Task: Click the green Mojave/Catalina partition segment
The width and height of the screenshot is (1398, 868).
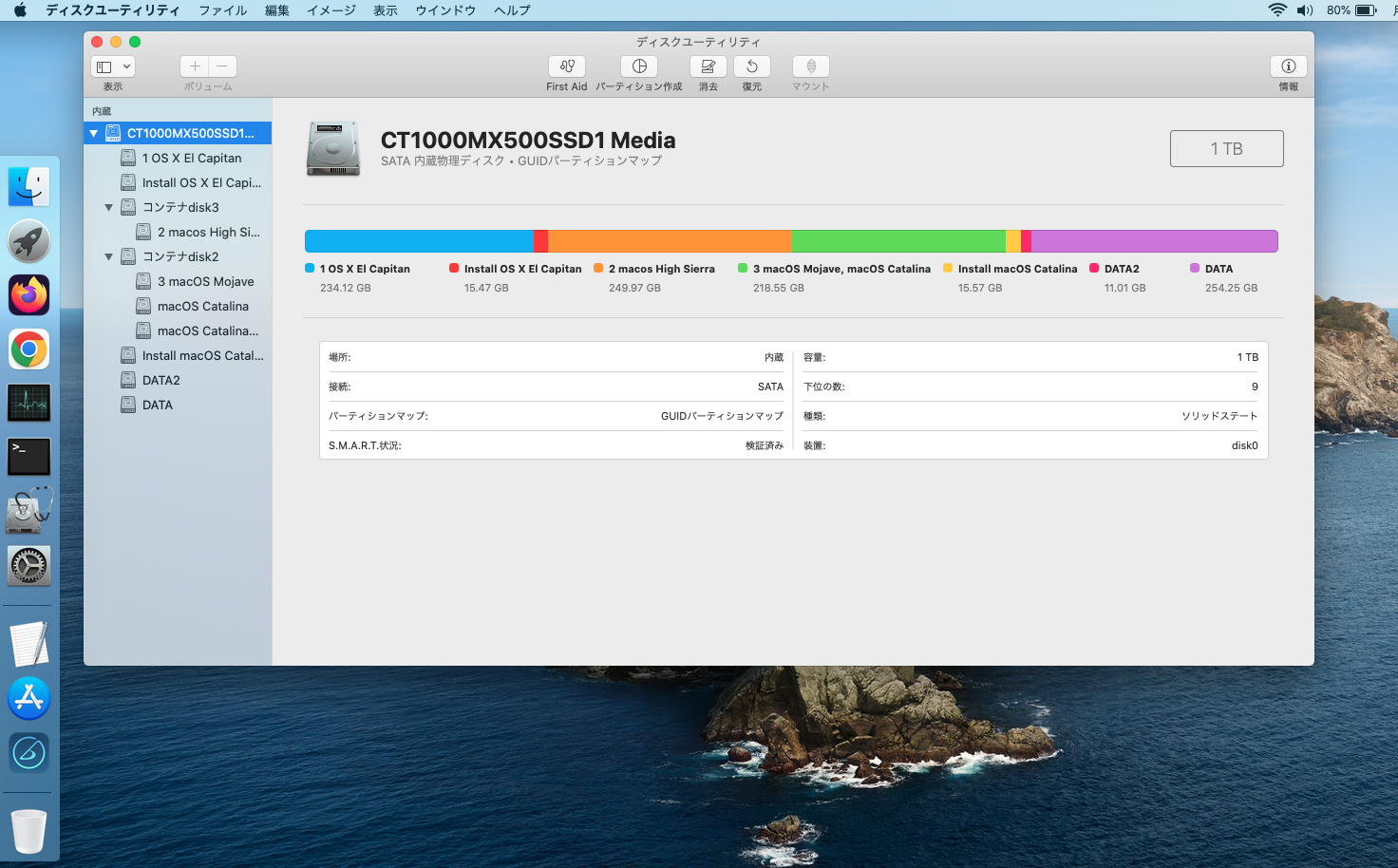Action: click(x=898, y=241)
